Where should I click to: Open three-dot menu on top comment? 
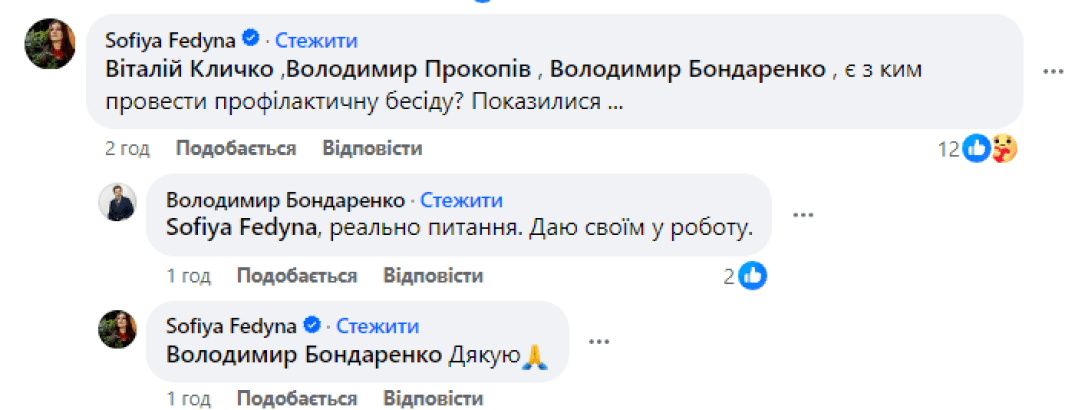click(1053, 72)
